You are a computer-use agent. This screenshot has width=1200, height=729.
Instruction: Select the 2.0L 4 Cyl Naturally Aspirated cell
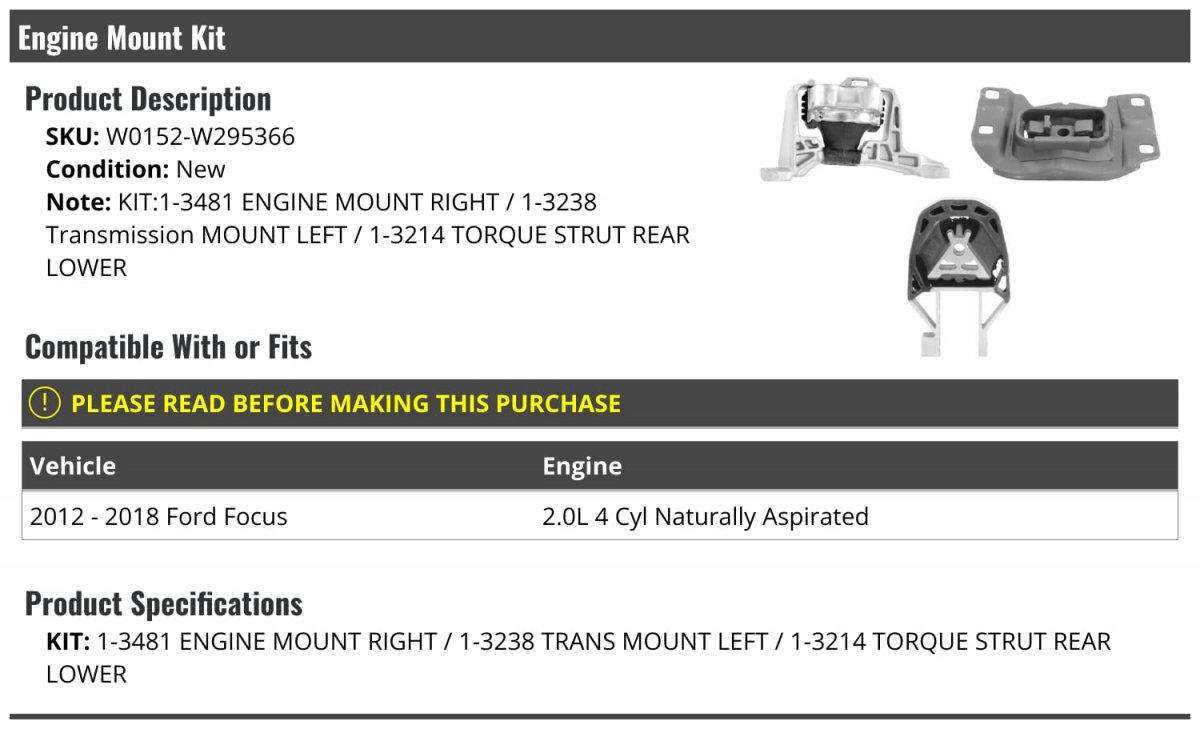coord(705,517)
